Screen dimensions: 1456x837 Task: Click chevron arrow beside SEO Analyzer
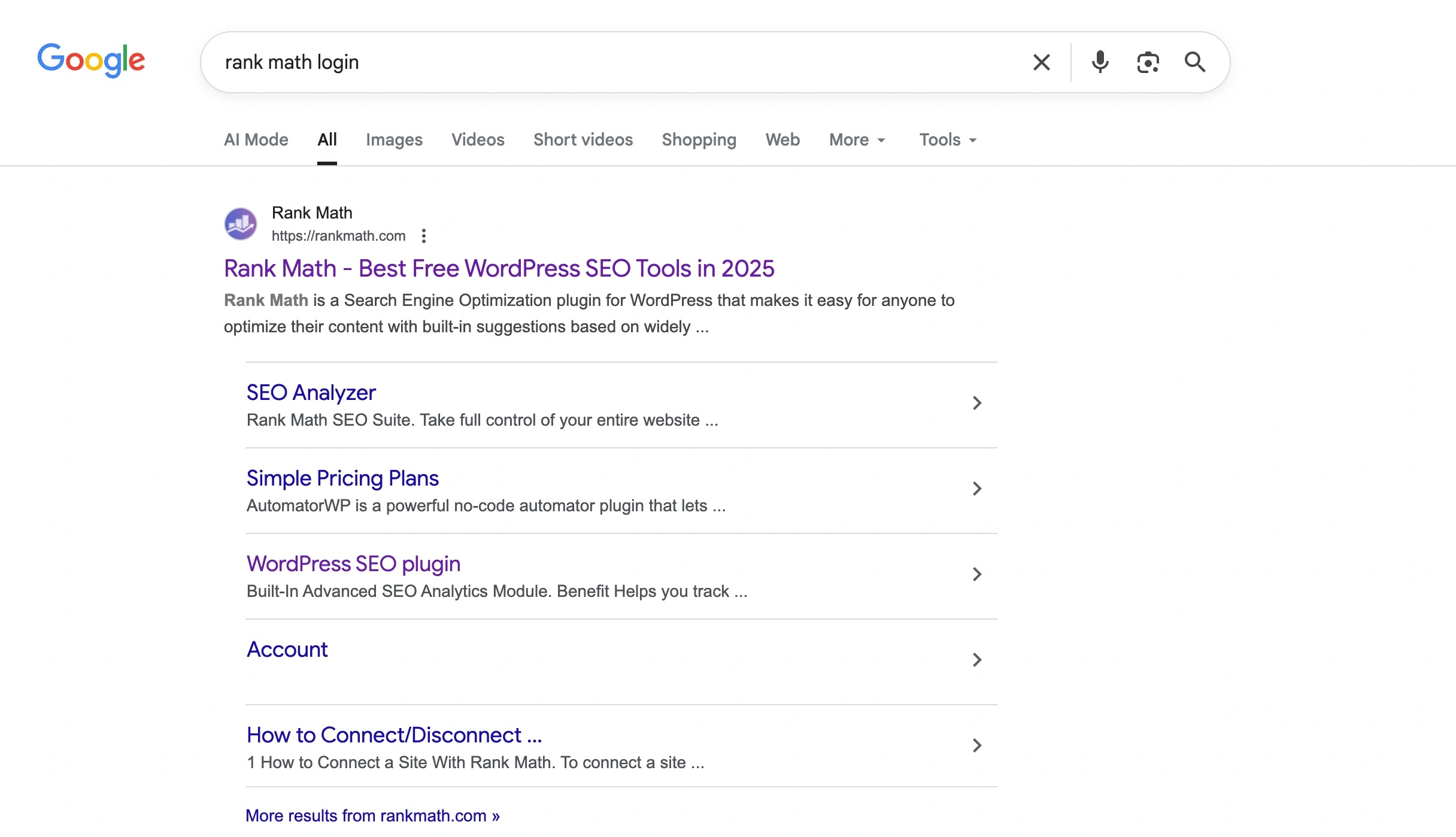click(x=977, y=404)
